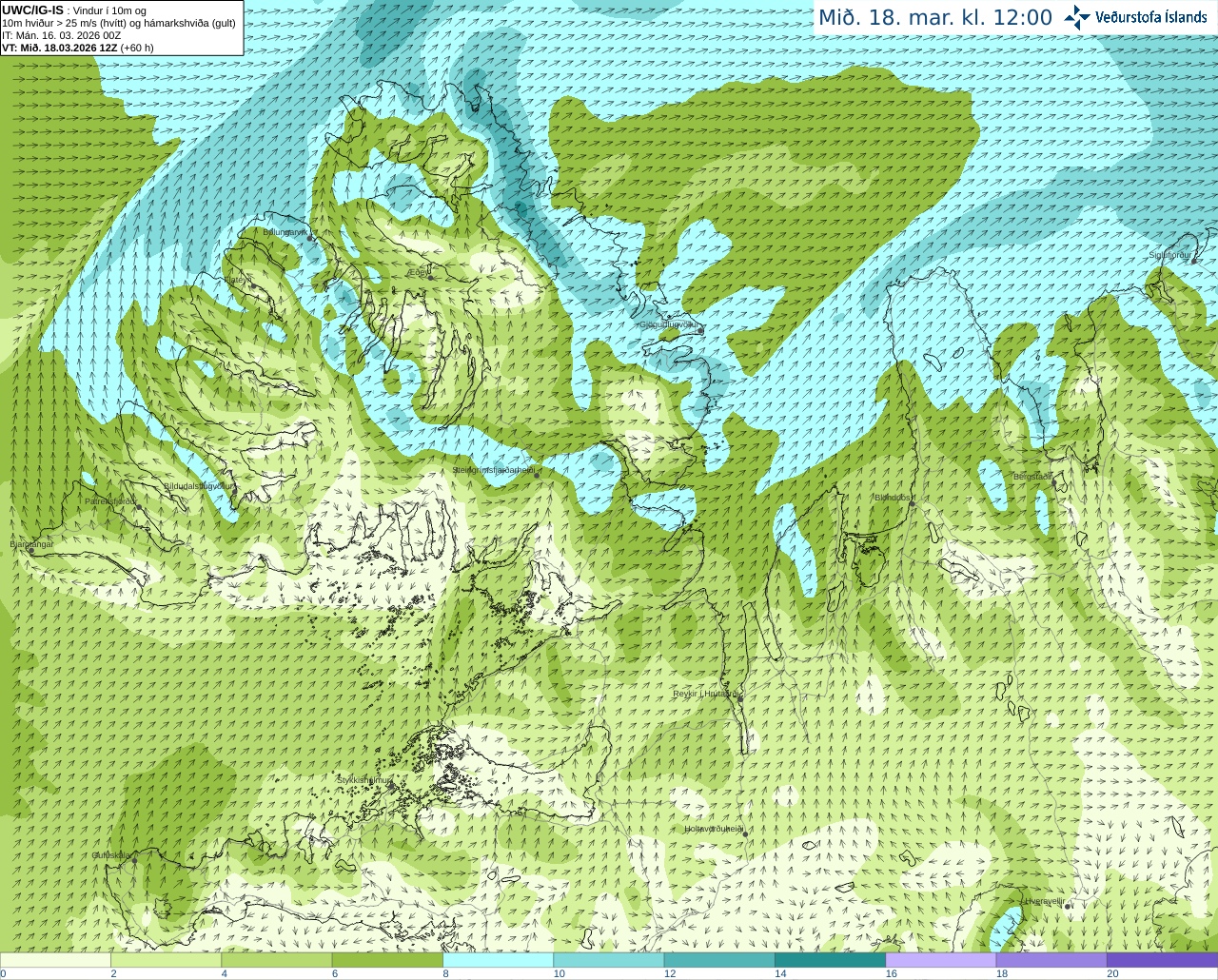Viewport: 1218px width, 980px height.
Task: Pick the 6–8 m/s olive green swatch
Action: 387,960
